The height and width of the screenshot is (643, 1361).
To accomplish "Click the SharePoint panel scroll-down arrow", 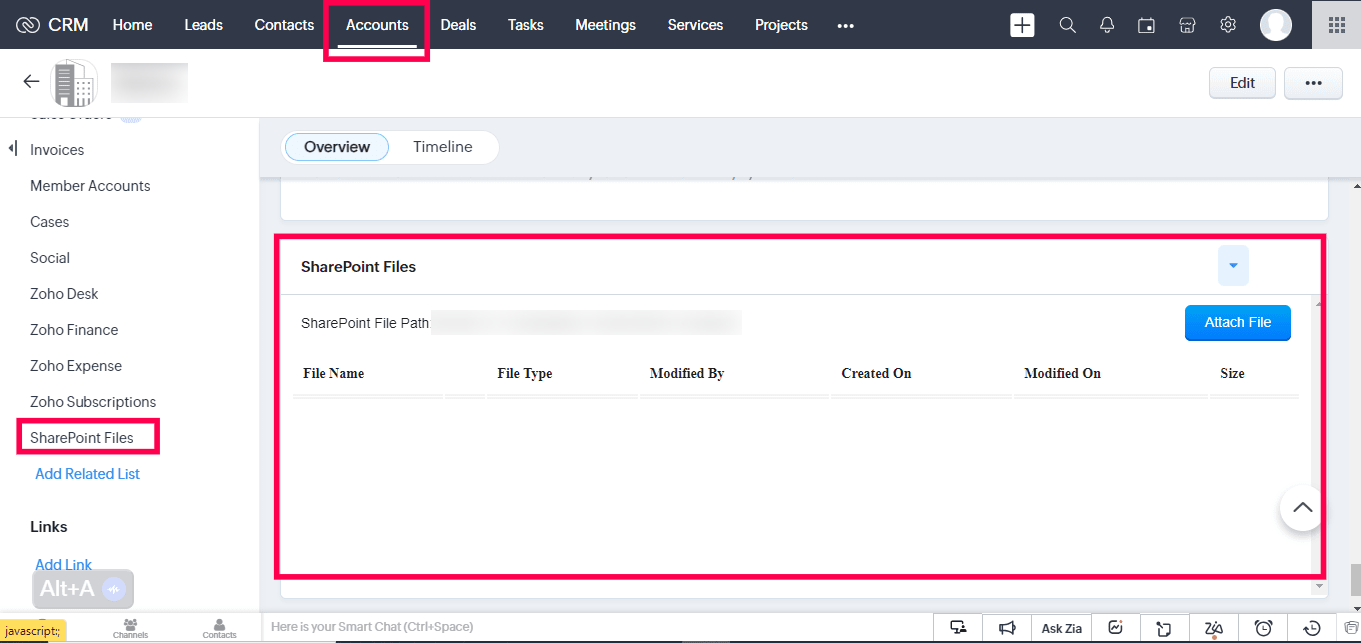I will coord(1319,586).
